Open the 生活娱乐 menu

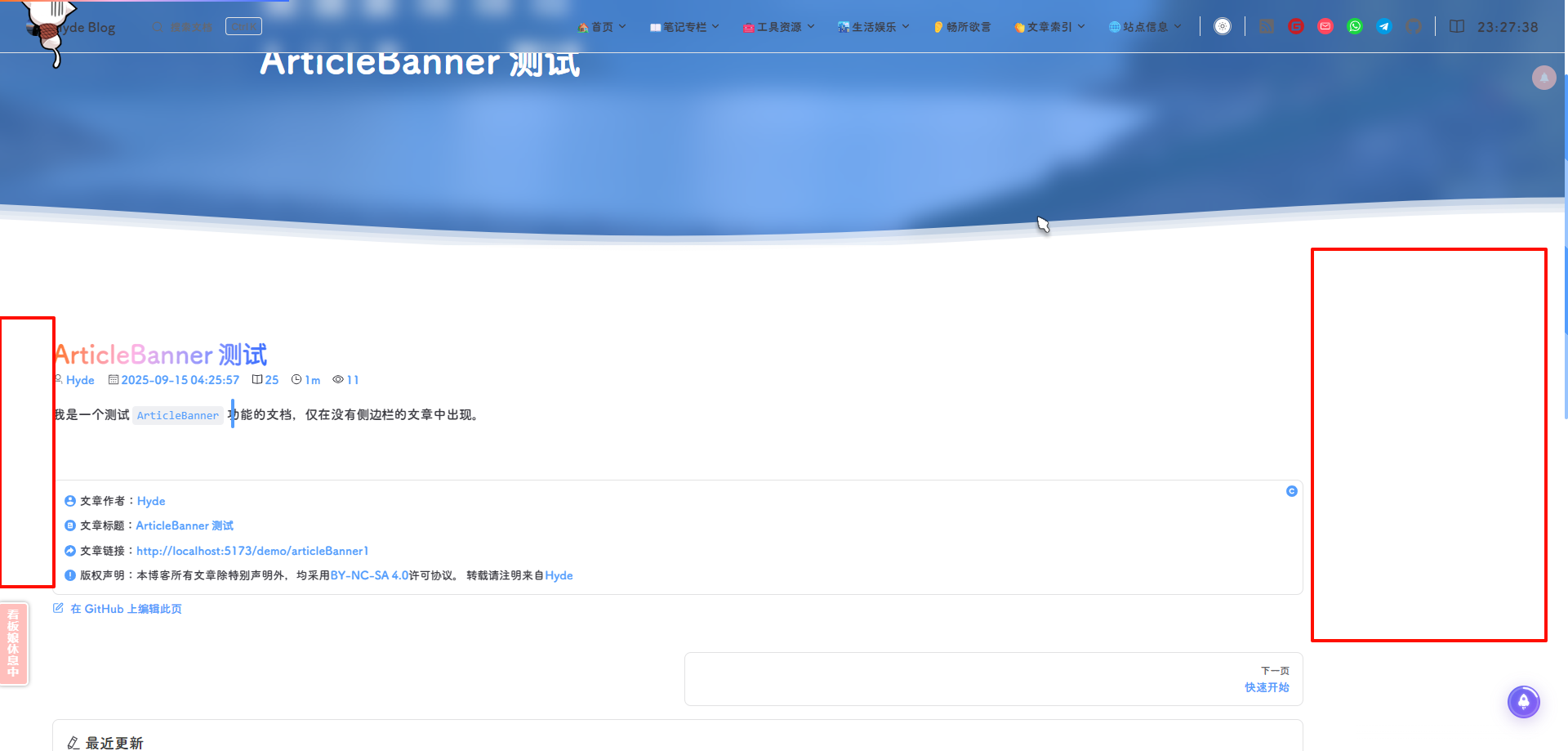873,27
